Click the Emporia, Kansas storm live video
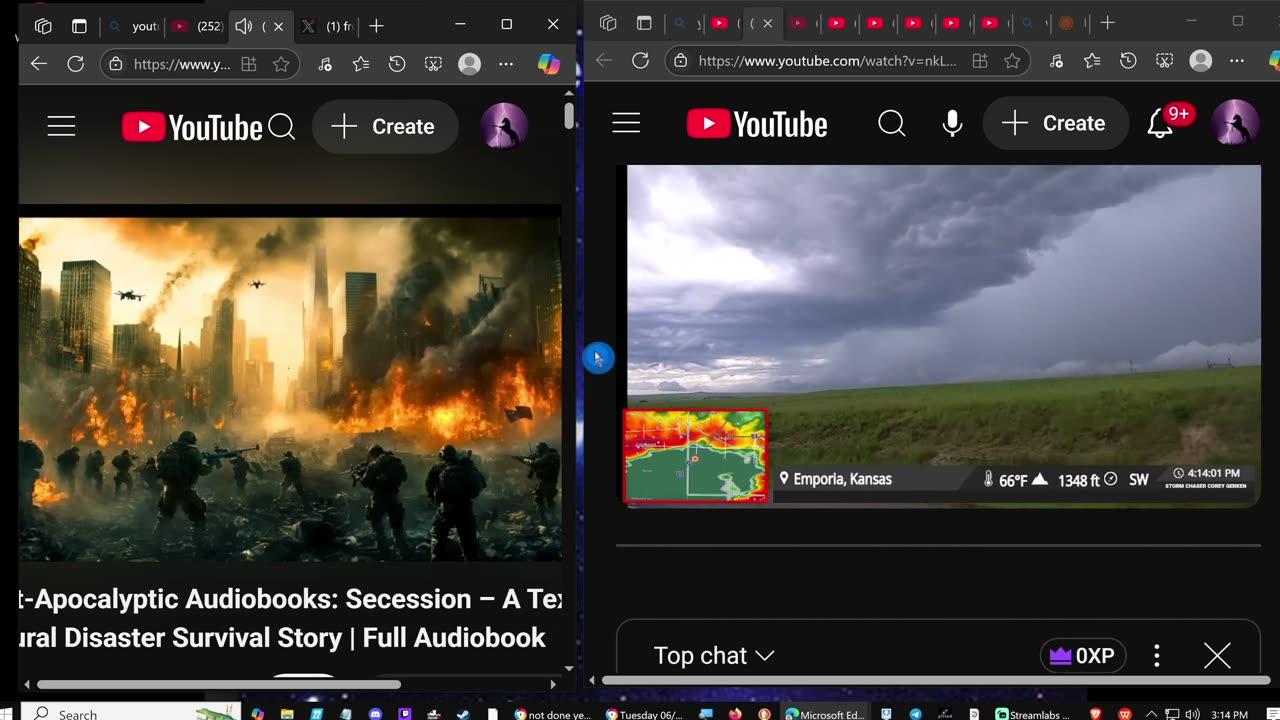 tap(944, 336)
